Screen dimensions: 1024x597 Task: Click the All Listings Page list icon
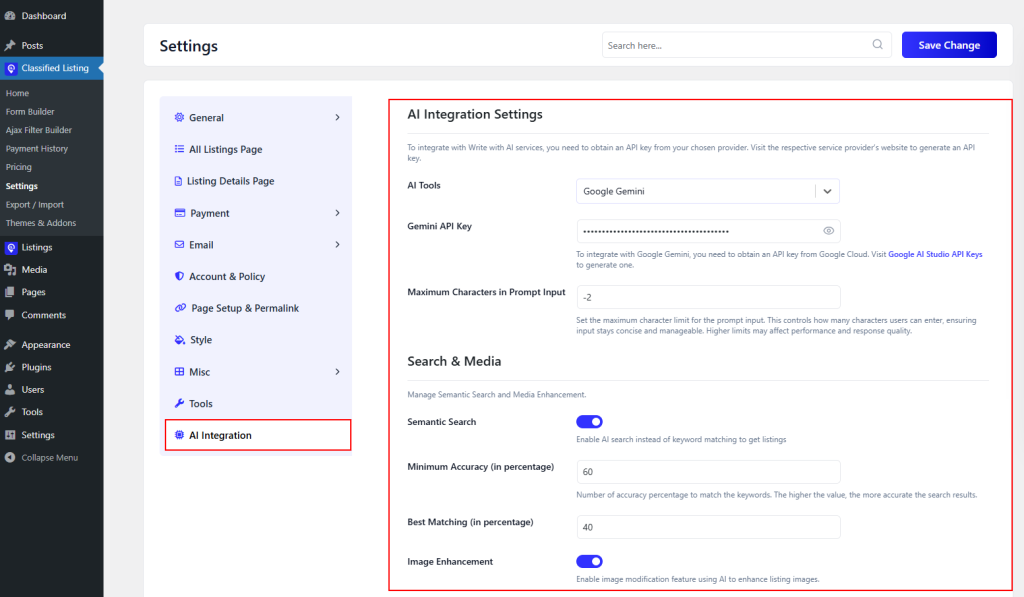pos(179,149)
